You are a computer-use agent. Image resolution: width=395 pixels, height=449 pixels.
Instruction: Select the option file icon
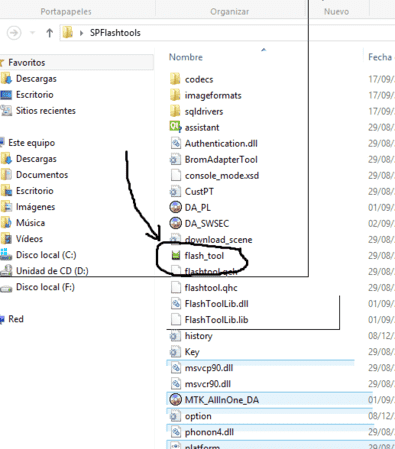point(175,416)
